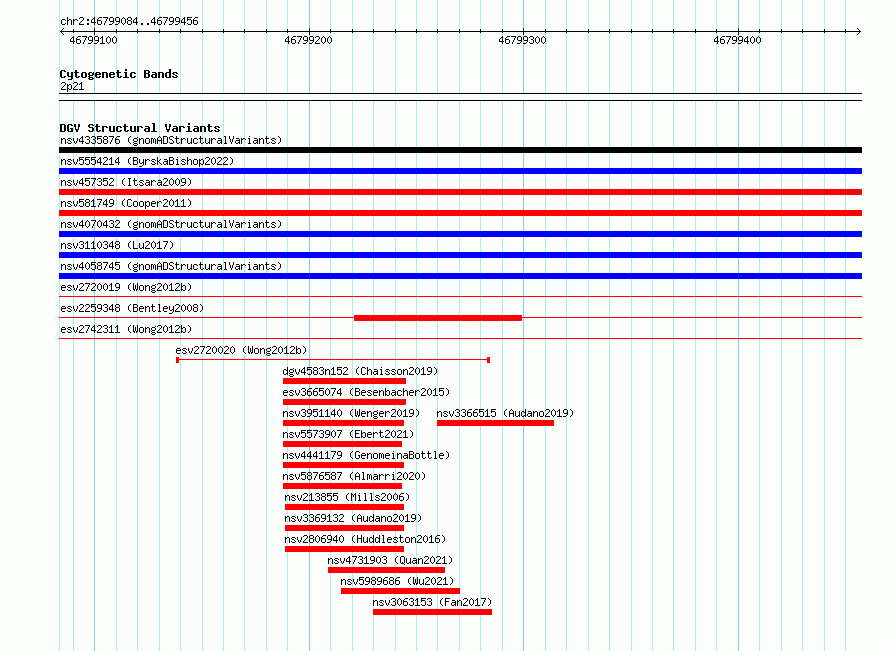This screenshot has height=651, width=890.
Task: Select the 2p21 cytogenetic band label
Action: (x=72, y=86)
